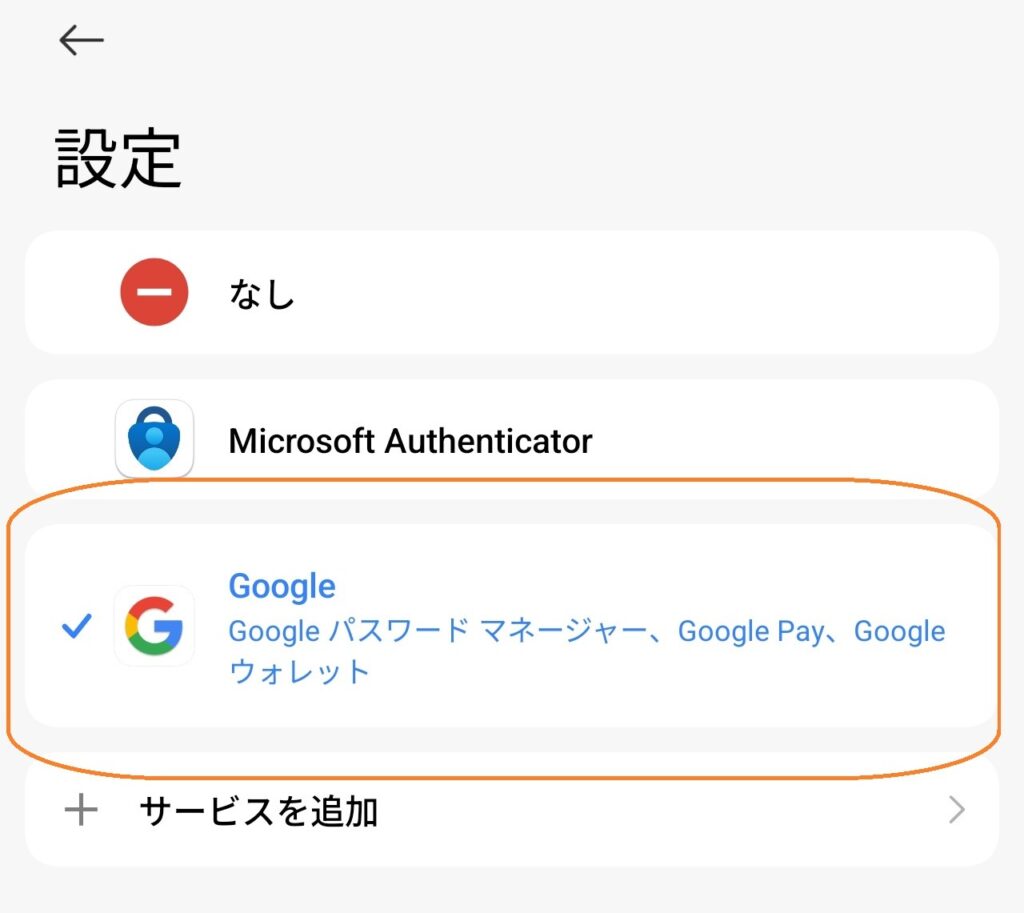Click the red minus icon for なし
The width and height of the screenshot is (1024, 913).
(x=154, y=292)
